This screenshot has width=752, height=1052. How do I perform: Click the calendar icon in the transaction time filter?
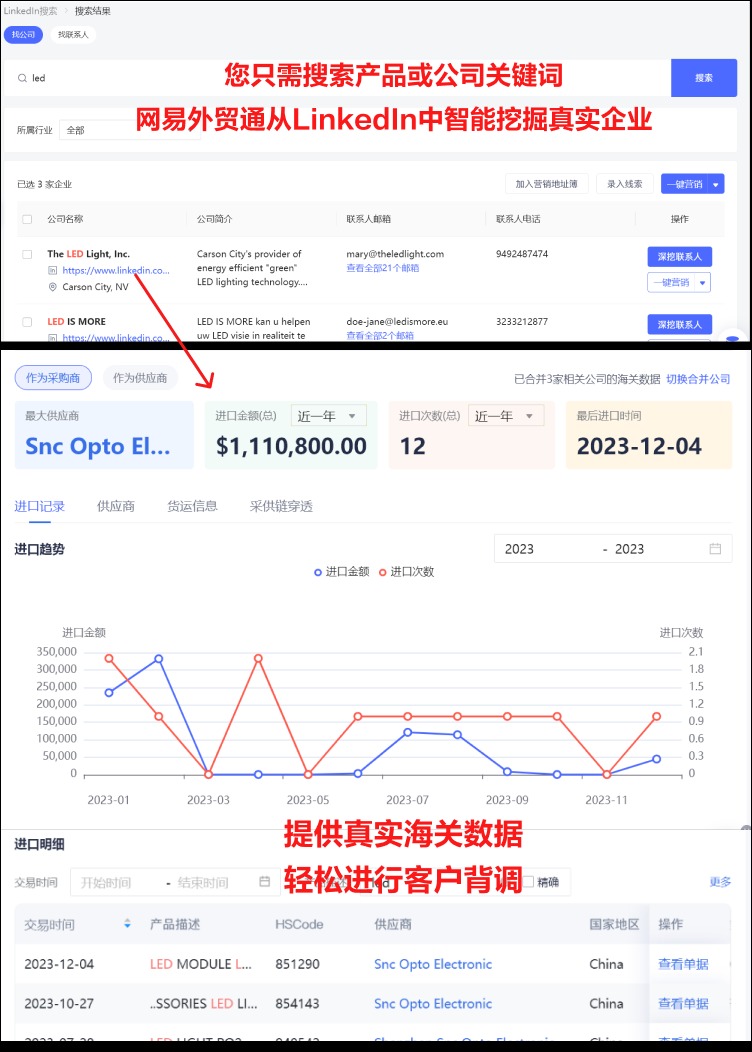[x=264, y=882]
